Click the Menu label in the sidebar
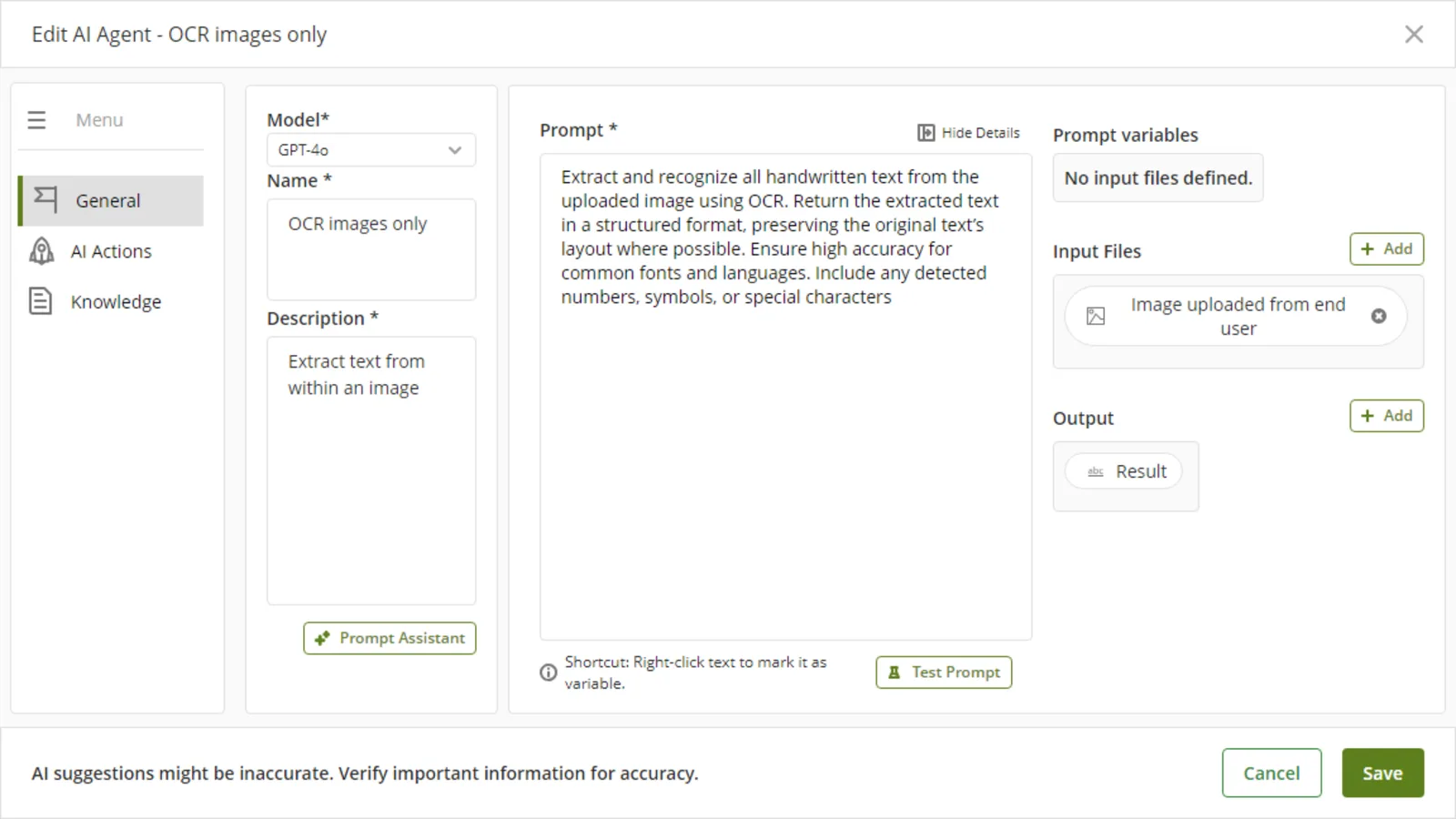 coord(99,120)
